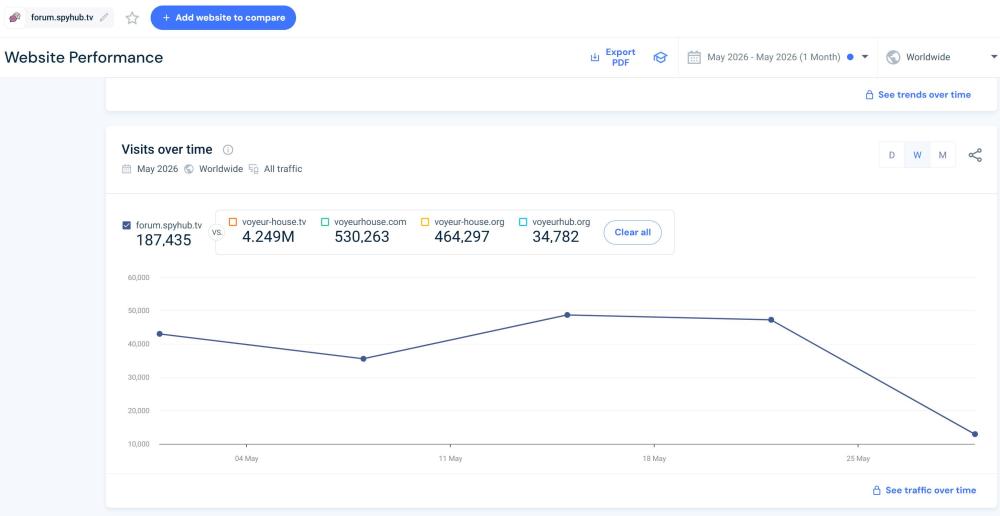Click the globe icon beside Worldwide
Image resolution: width=1000 pixels, height=516 pixels.
pos(893,57)
